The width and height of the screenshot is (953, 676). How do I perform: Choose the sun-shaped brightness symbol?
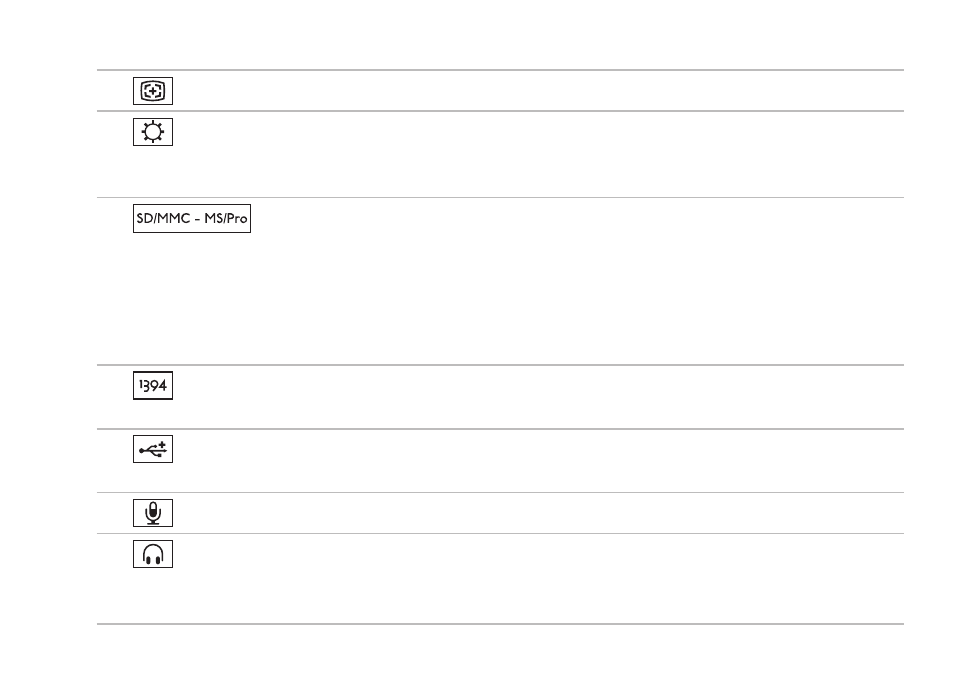[x=153, y=132]
